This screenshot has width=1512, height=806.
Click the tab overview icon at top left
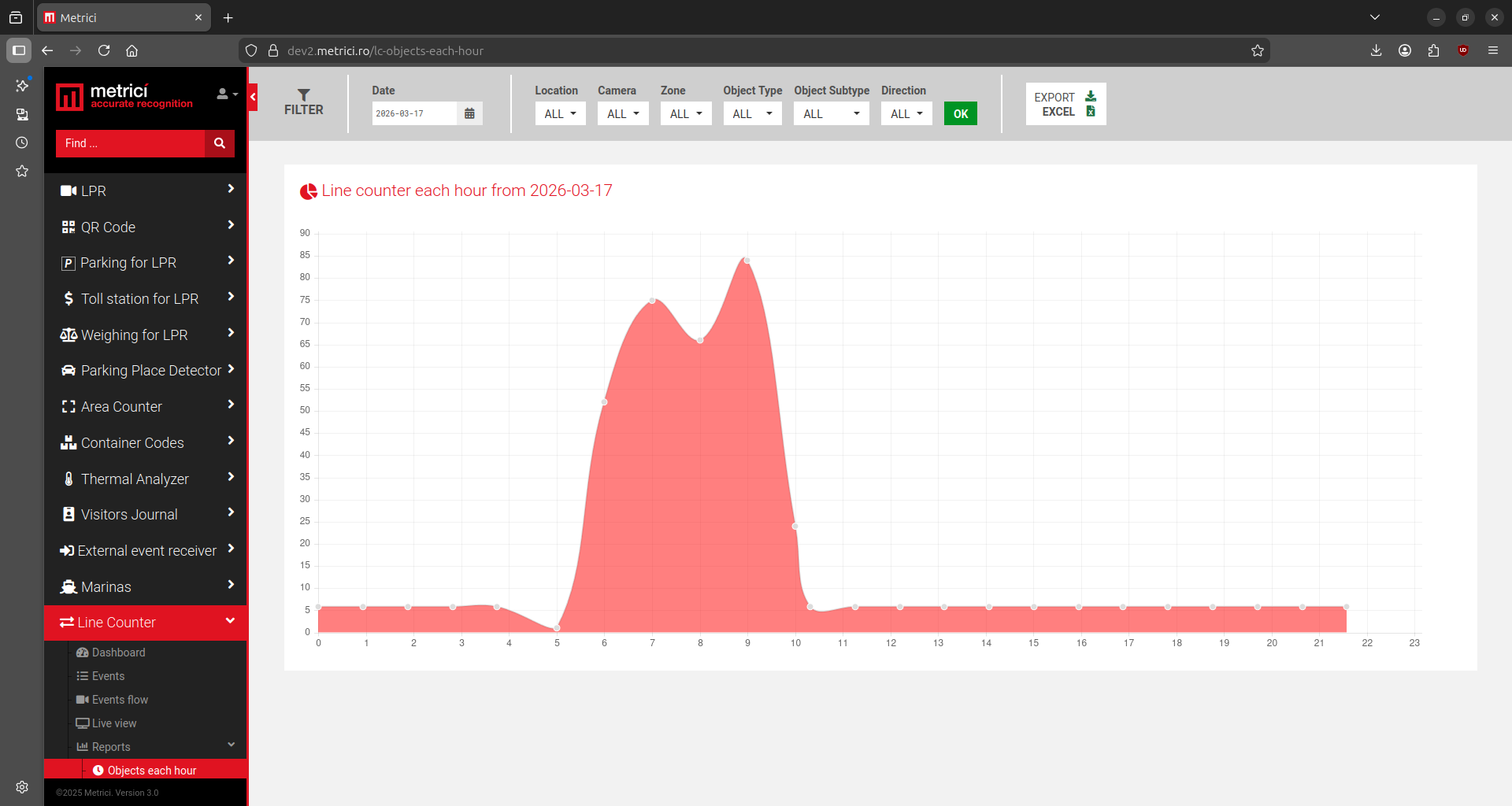click(16, 17)
